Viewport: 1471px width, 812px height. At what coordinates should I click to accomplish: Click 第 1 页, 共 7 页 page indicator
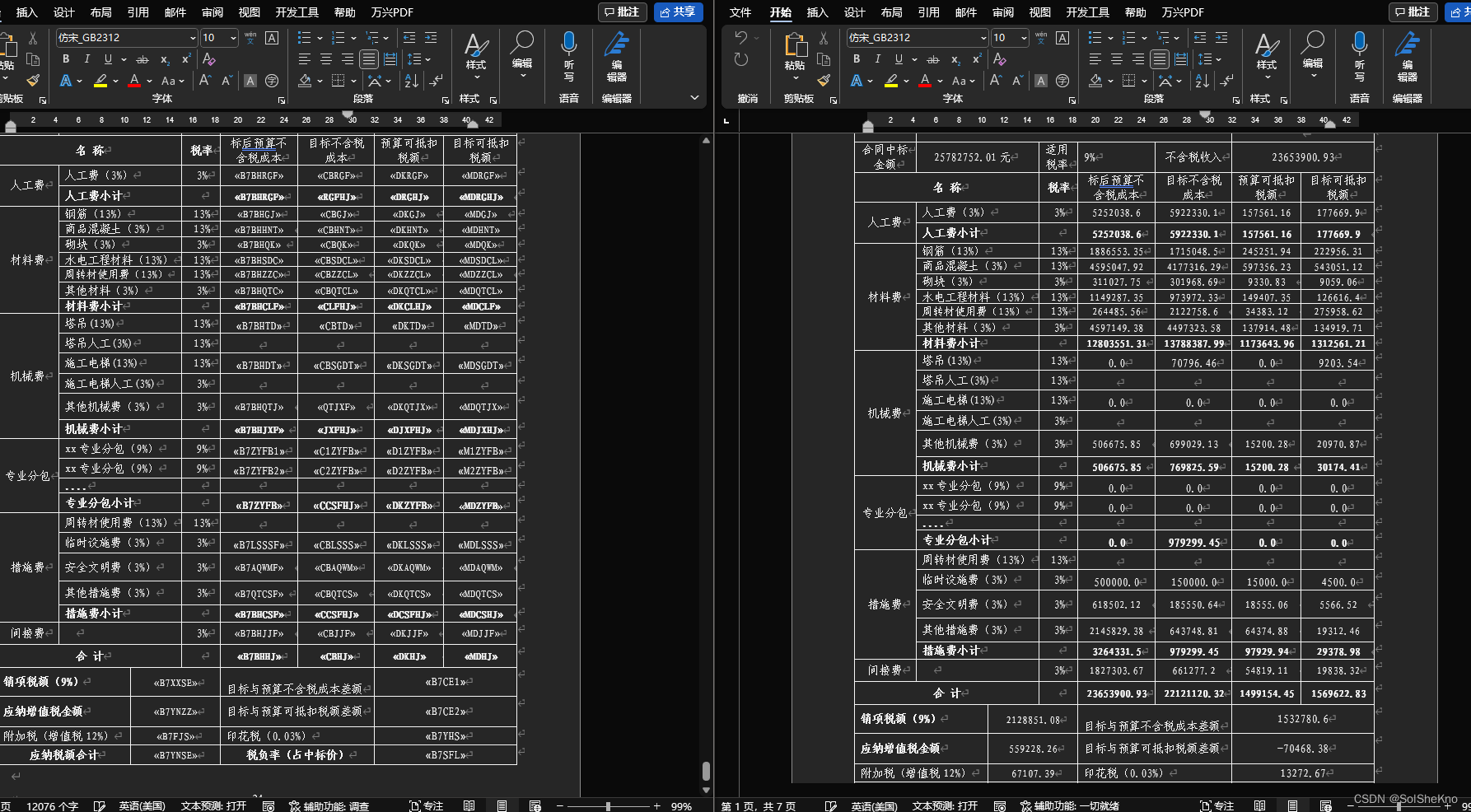click(759, 806)
